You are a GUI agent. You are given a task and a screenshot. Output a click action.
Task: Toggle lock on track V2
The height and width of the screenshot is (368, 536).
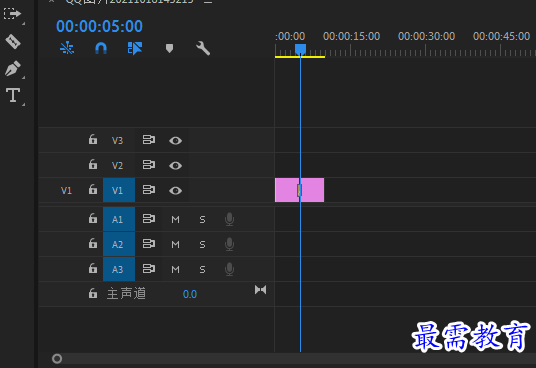(93, 164)
